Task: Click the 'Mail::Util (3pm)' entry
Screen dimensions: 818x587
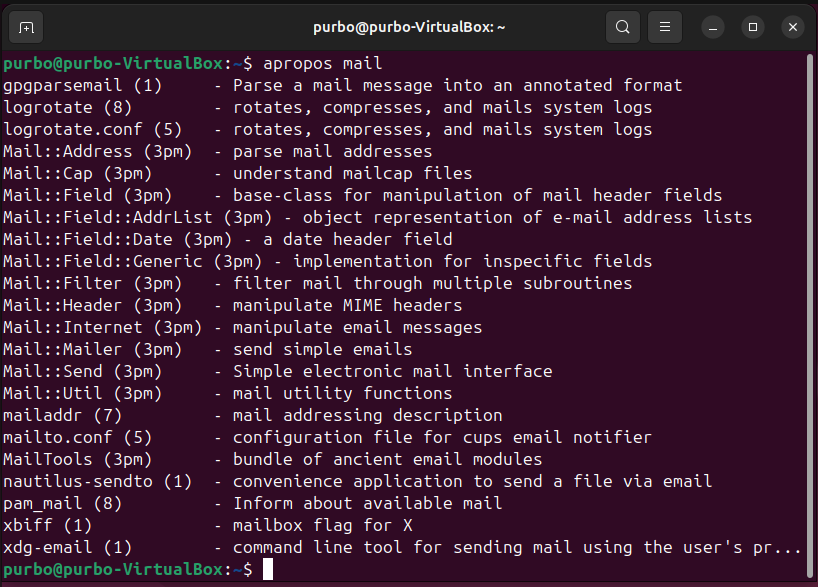Action: [82, 393]
